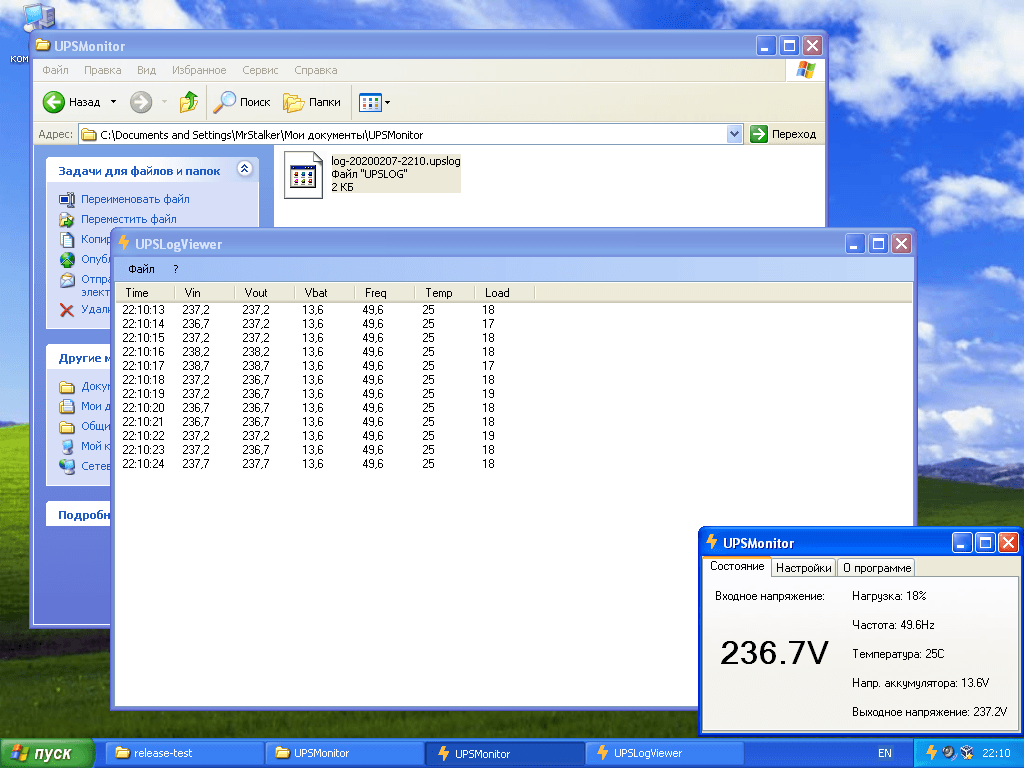Click the My Documents icon in Other places
Image resolution: width=1024 pixels, height=768 pixels.
67,406
